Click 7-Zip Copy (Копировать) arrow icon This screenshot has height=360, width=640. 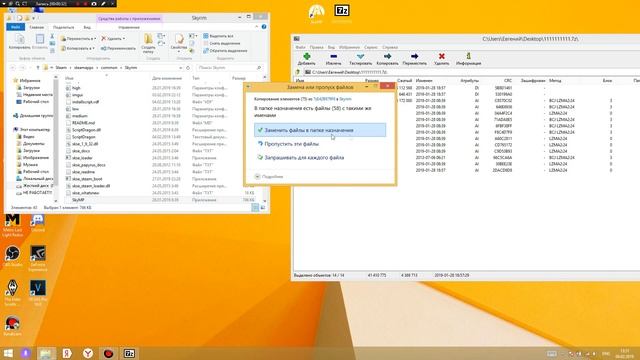point(387,56)
